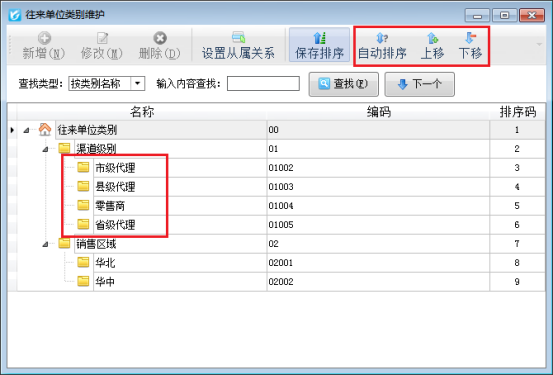
Task: Select the 市级代理 tree item
Action: (x=115, y=168)
